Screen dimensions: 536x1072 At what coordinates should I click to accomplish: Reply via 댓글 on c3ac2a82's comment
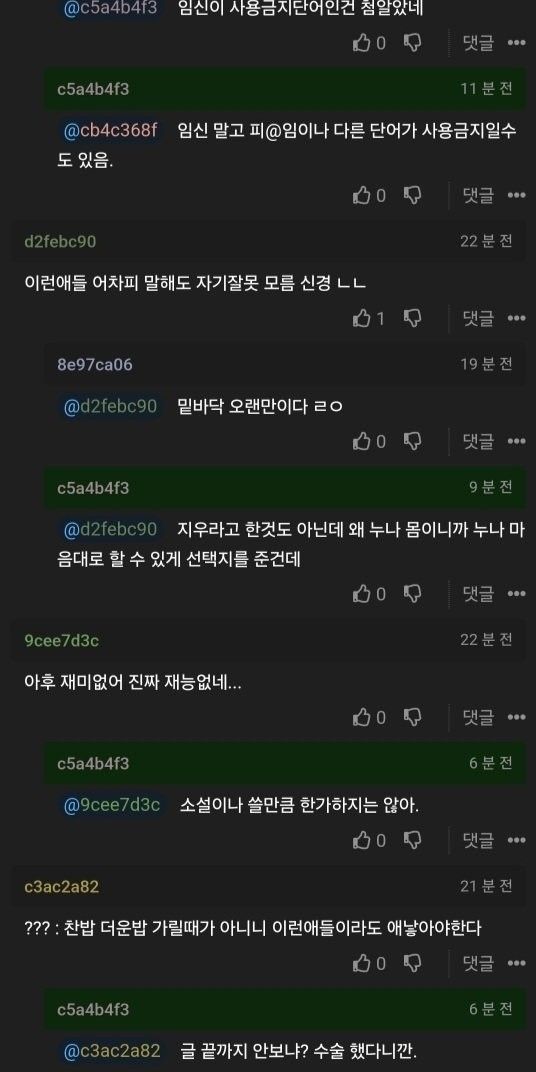(478, 963)
